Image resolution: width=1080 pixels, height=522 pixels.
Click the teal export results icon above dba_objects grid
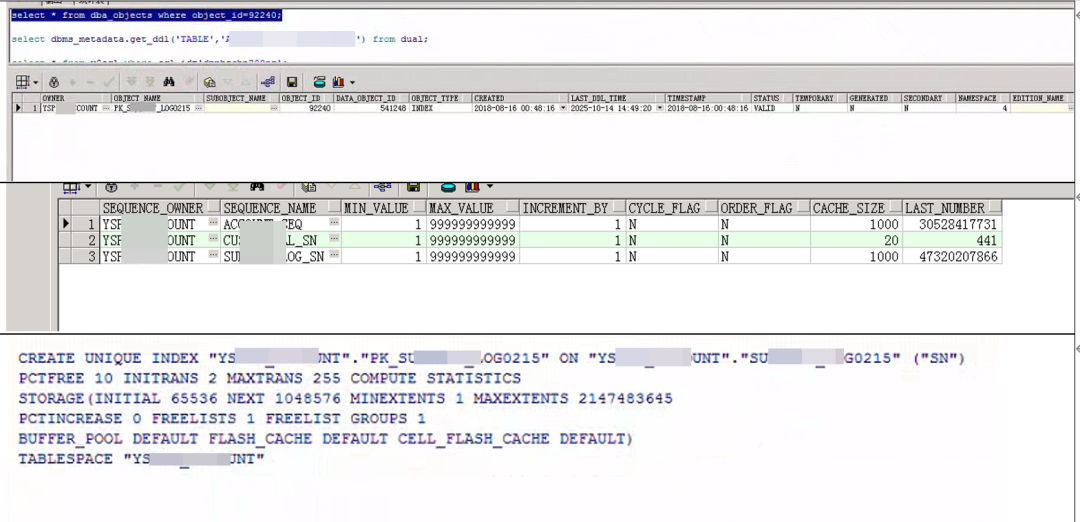click(x=319, y=83)
